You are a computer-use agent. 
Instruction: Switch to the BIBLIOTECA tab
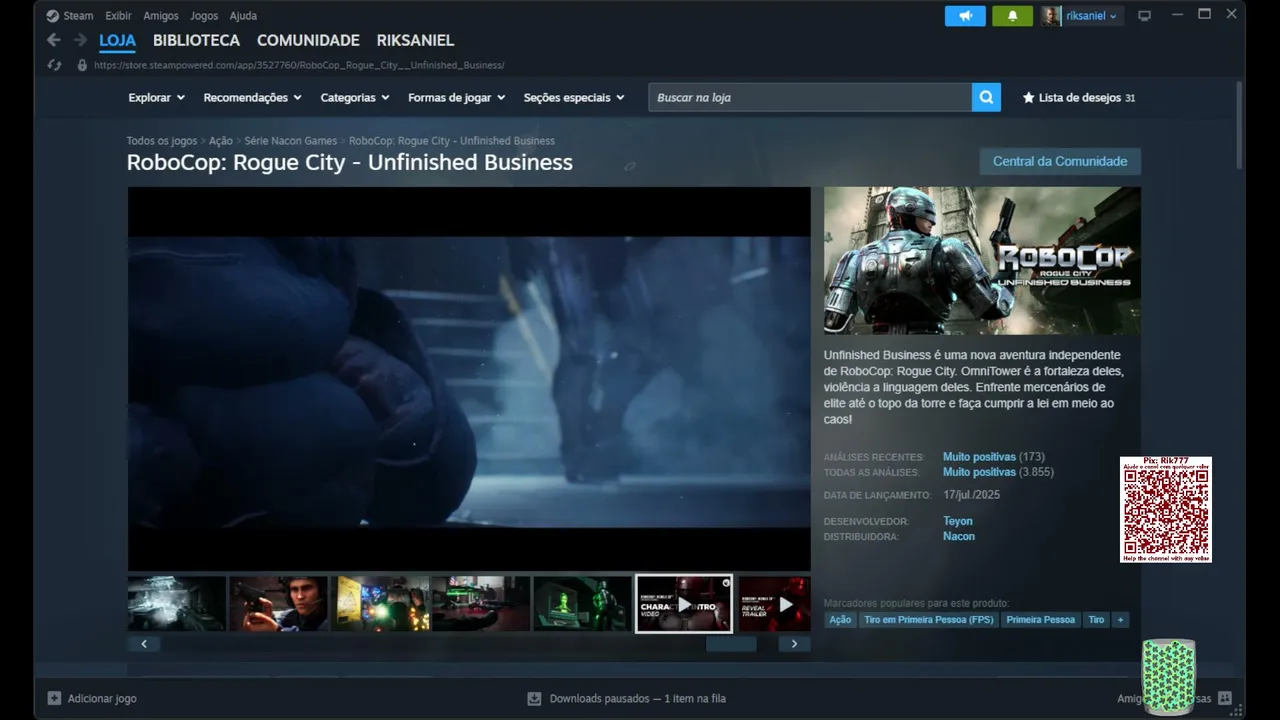[196, 41]
